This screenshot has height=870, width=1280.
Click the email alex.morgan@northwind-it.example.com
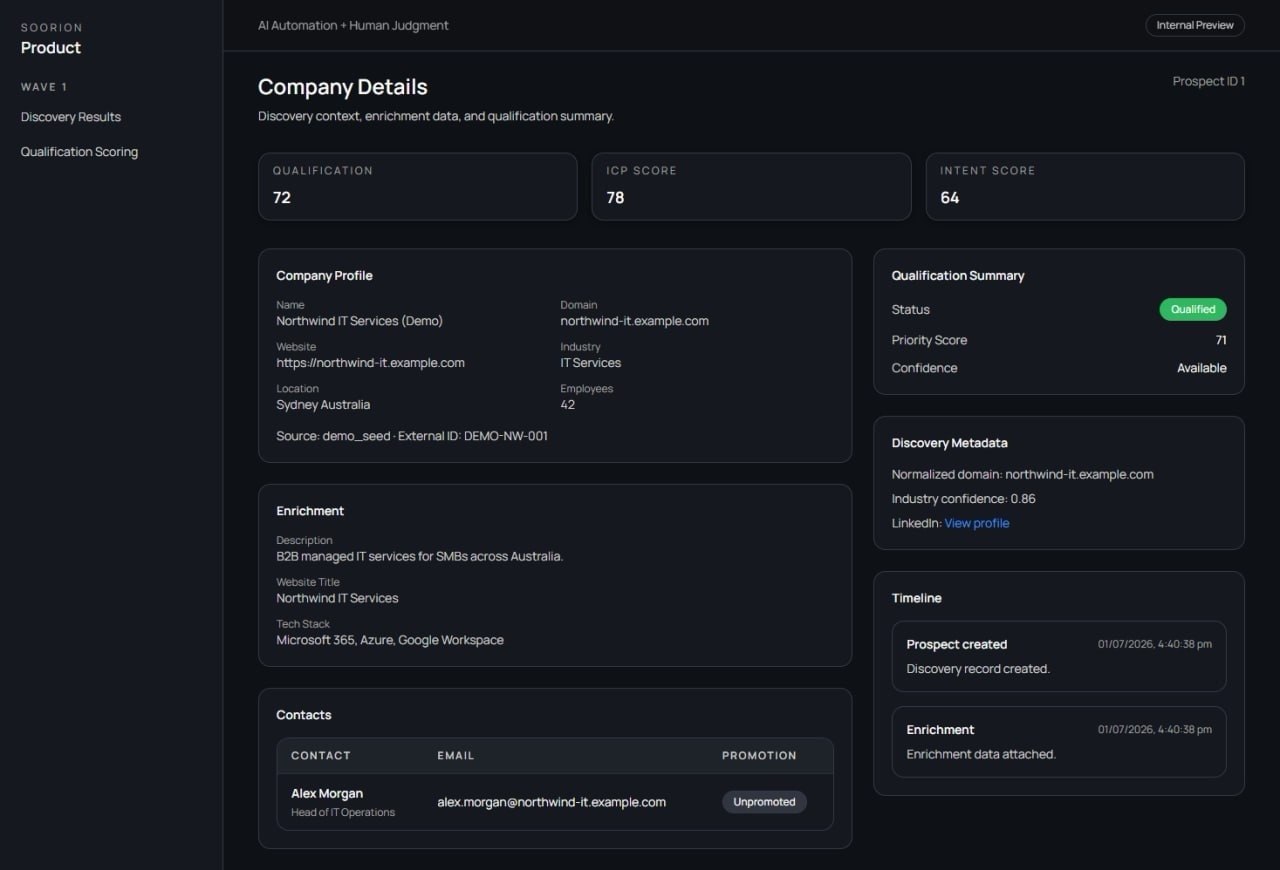point(551,802)
